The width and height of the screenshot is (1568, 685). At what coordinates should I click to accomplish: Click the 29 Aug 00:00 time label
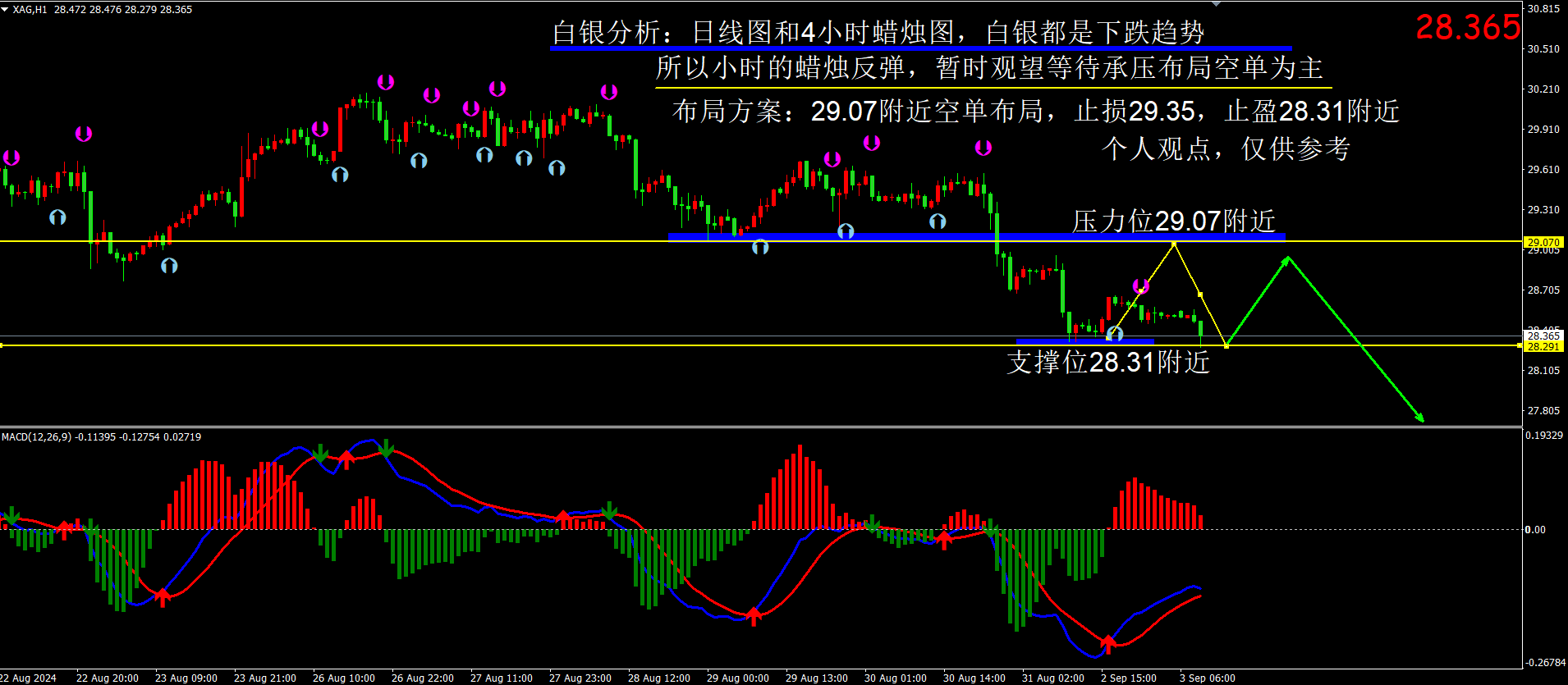(738, 678)
